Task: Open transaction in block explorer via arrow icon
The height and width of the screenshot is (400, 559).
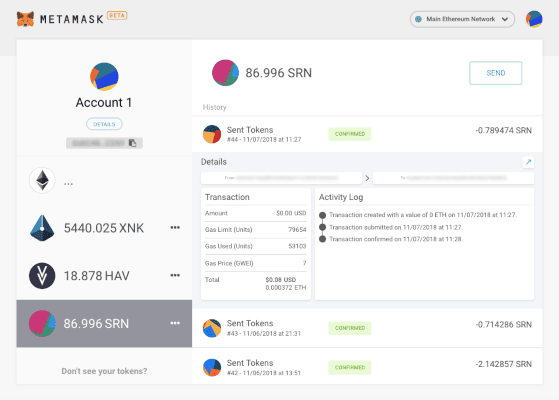Action: tap(528, 162)
